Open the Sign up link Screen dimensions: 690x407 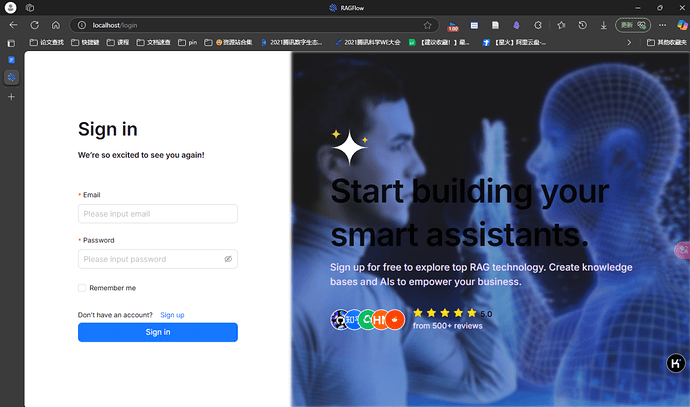pyautogui.click(x=172, y=315)
